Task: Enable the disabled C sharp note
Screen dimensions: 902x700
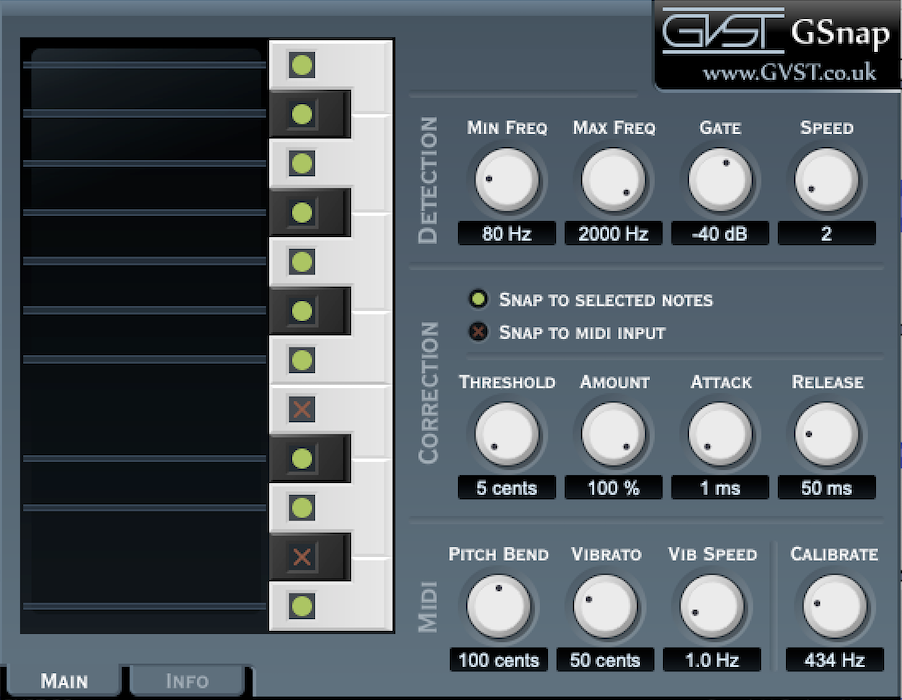Action: (303, 558)
